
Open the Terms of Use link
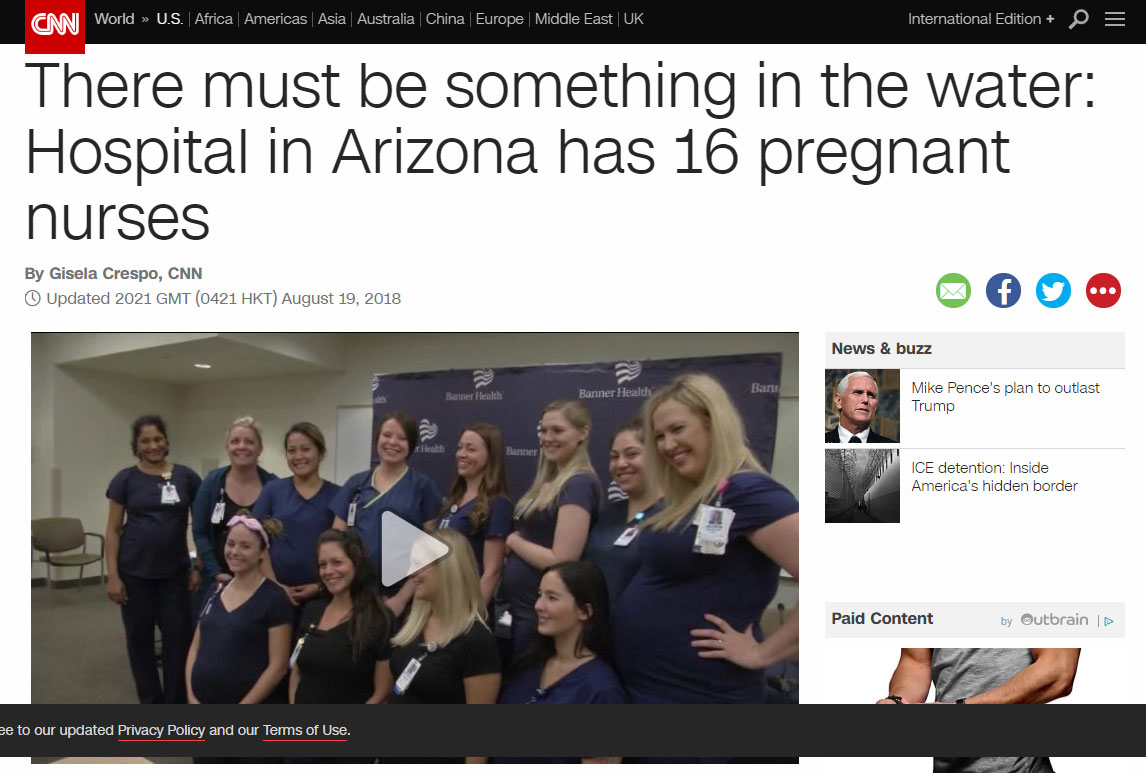click(x=305, y=730)
